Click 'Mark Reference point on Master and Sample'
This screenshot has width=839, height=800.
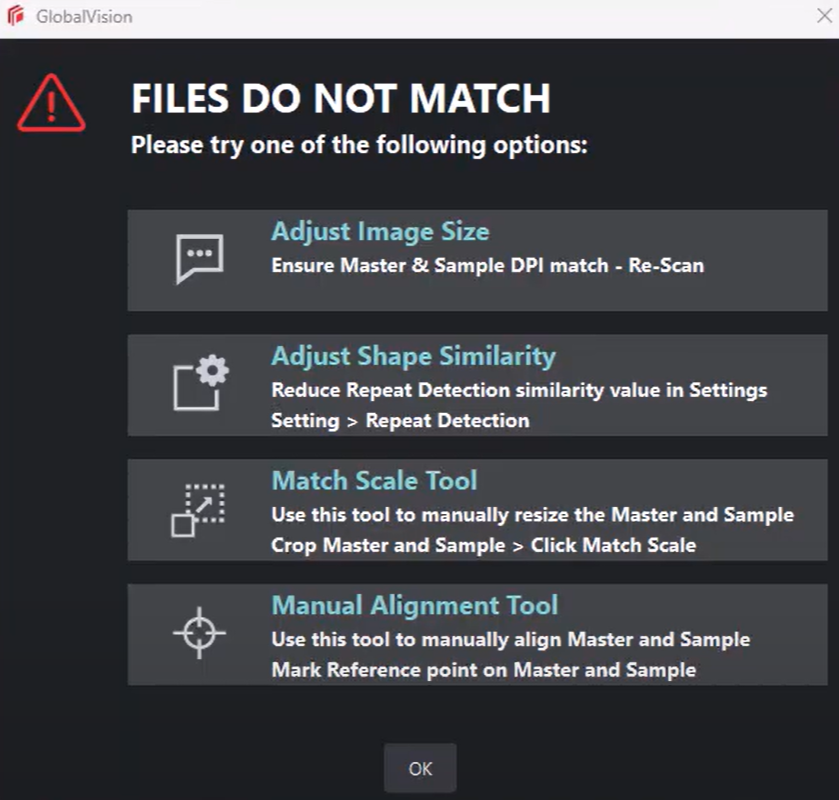click(483, 670)
